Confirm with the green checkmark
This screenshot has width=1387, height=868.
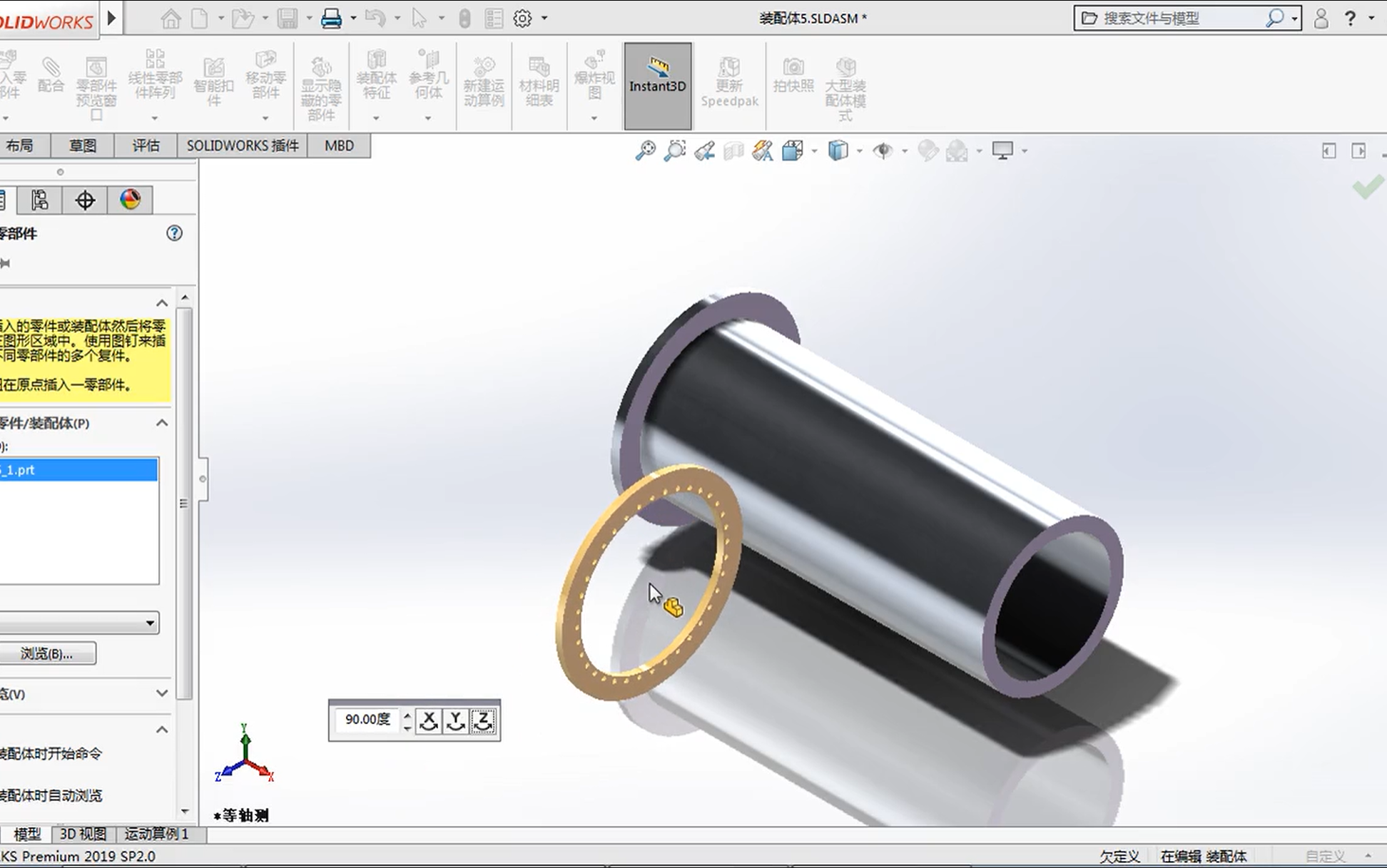click(x=1367, y=188)
